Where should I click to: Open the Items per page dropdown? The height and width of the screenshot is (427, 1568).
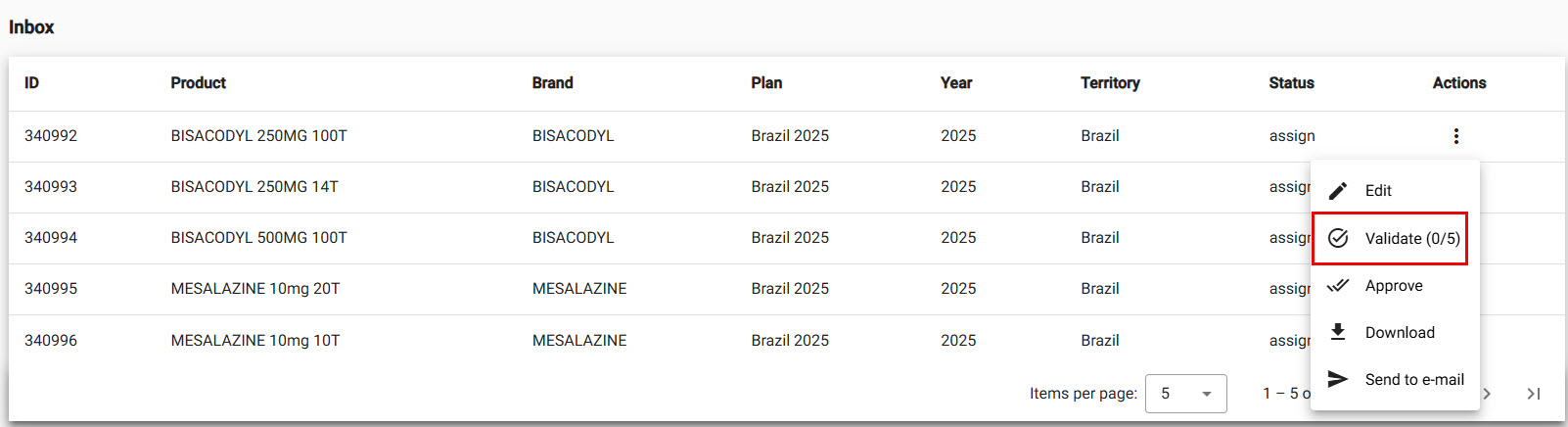pos(1185,394)
